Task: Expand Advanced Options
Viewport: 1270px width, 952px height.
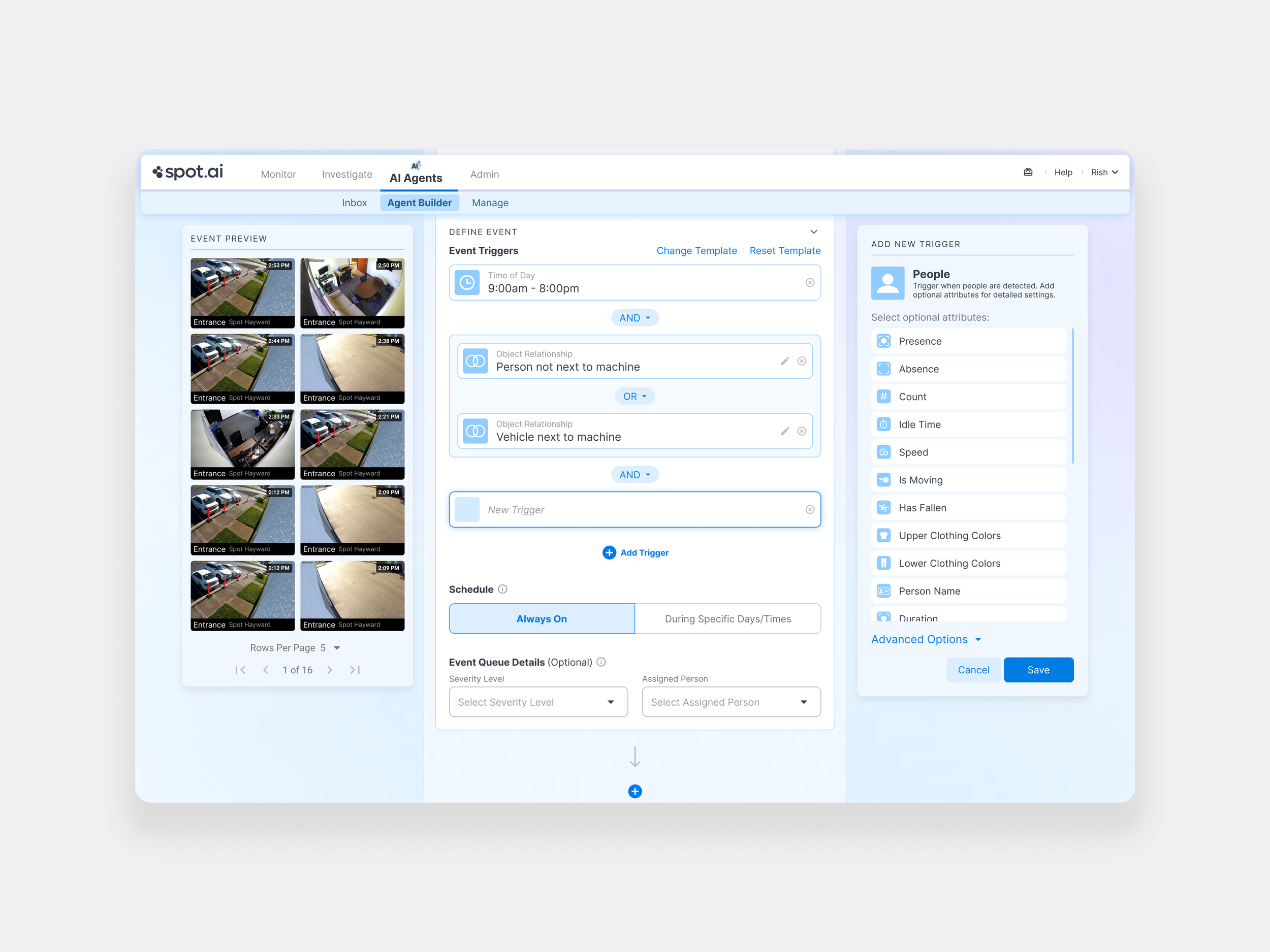Action: click(926, 639)
